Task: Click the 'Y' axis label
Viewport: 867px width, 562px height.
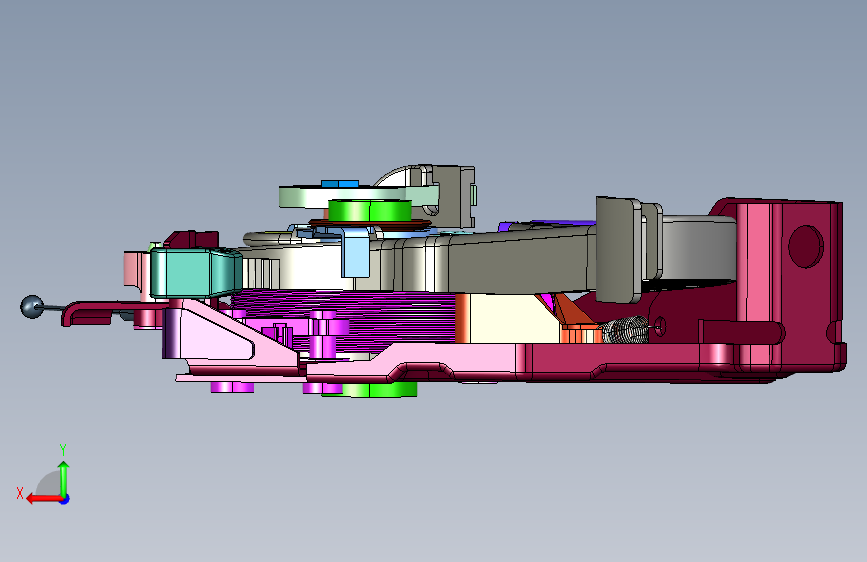Action: (63, 450)
